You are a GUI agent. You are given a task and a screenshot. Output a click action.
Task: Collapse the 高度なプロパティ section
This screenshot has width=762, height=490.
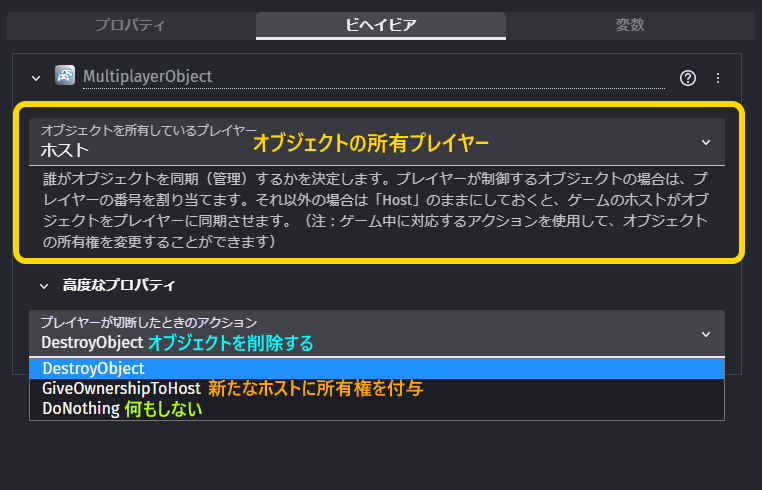pos(44,286)
